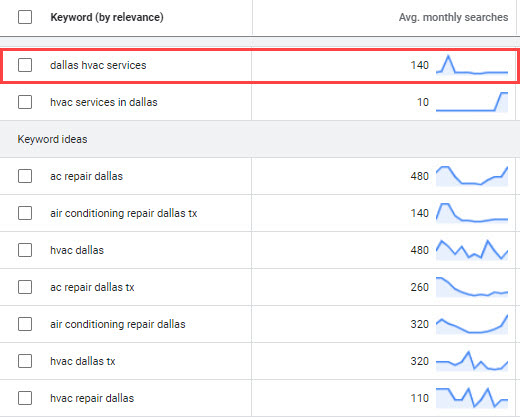Select the 'hvac dallas' keyword checkbox
520x417 pixels.
coord(25,250)
